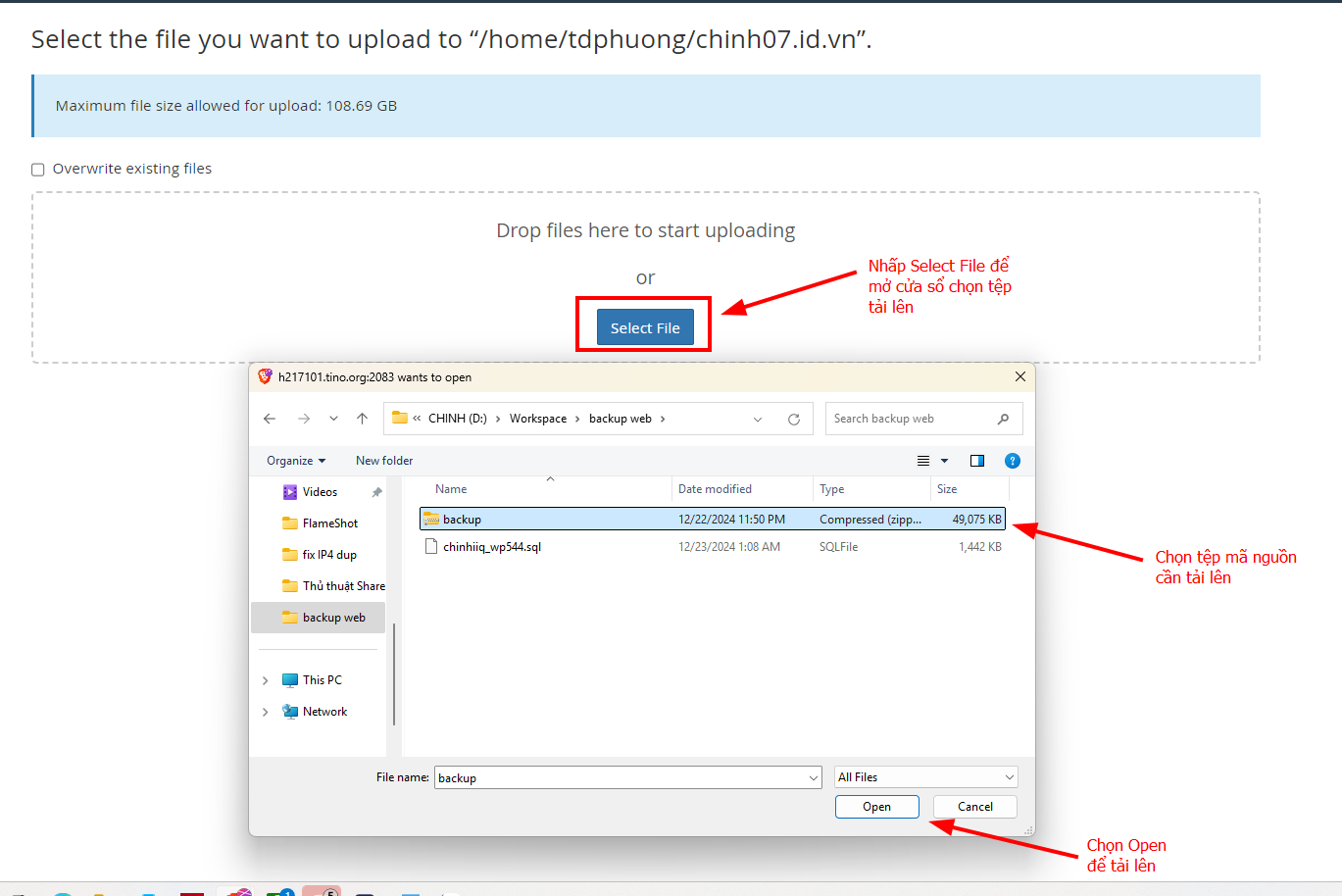Click the 12/23/2024 1:08 AM date cell
Viewport: 1342px width, 896px height.
pos(729,547)
